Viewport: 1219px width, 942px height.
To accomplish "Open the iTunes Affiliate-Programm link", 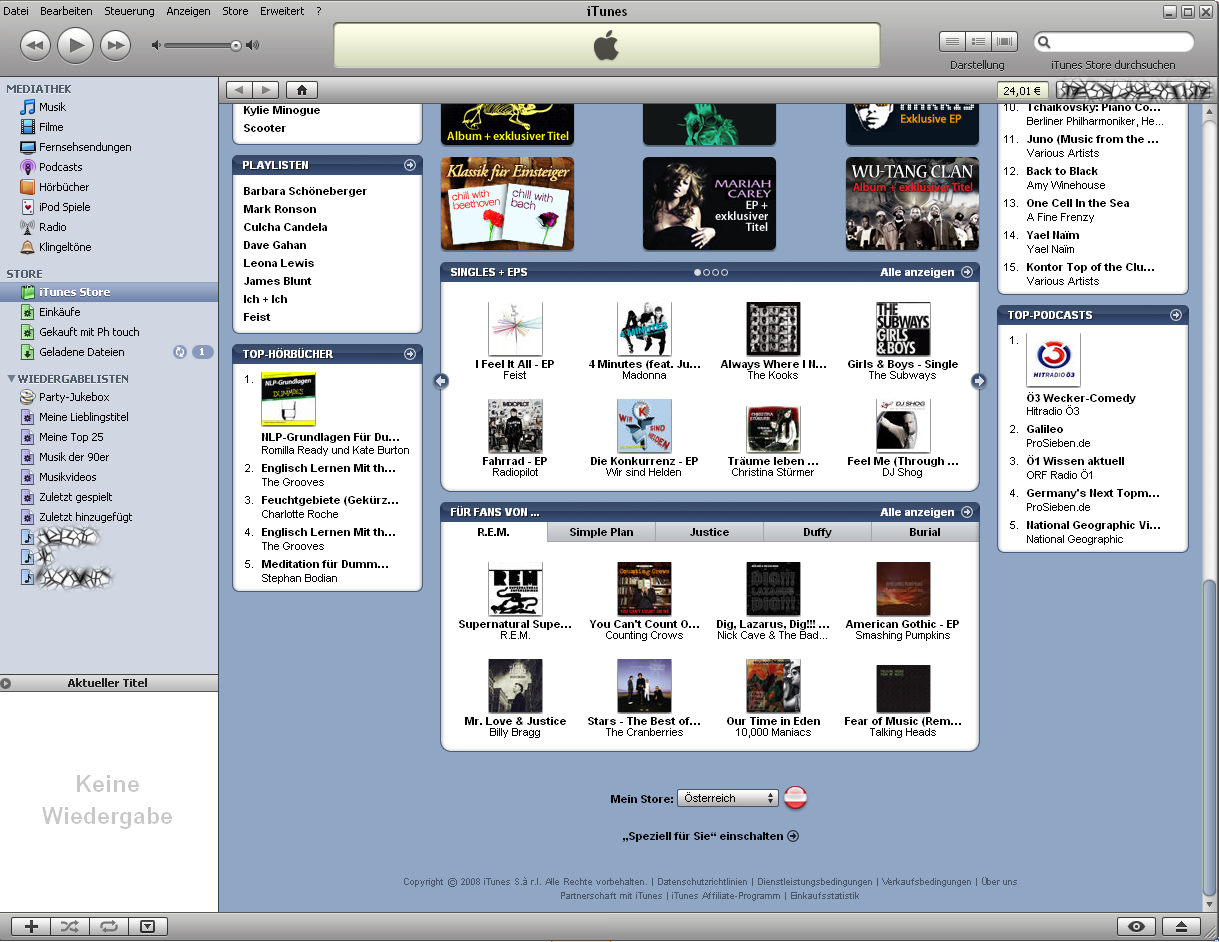I will (728, 896).
